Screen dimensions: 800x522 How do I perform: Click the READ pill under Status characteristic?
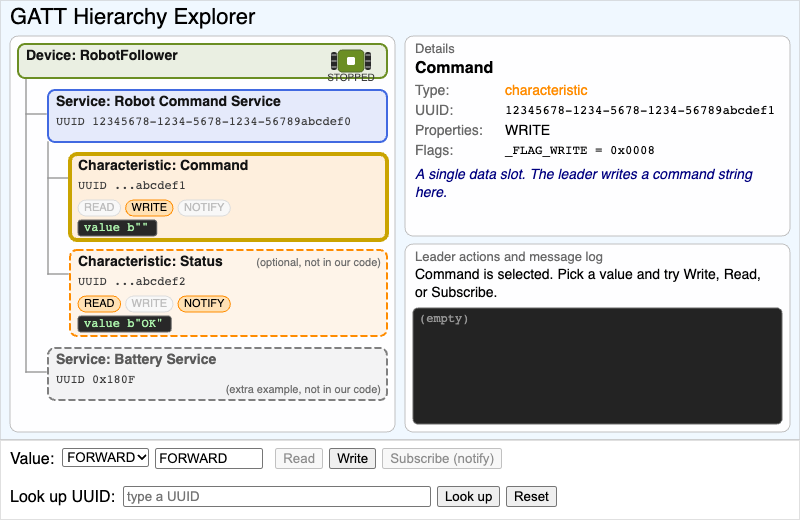(99, 304)
